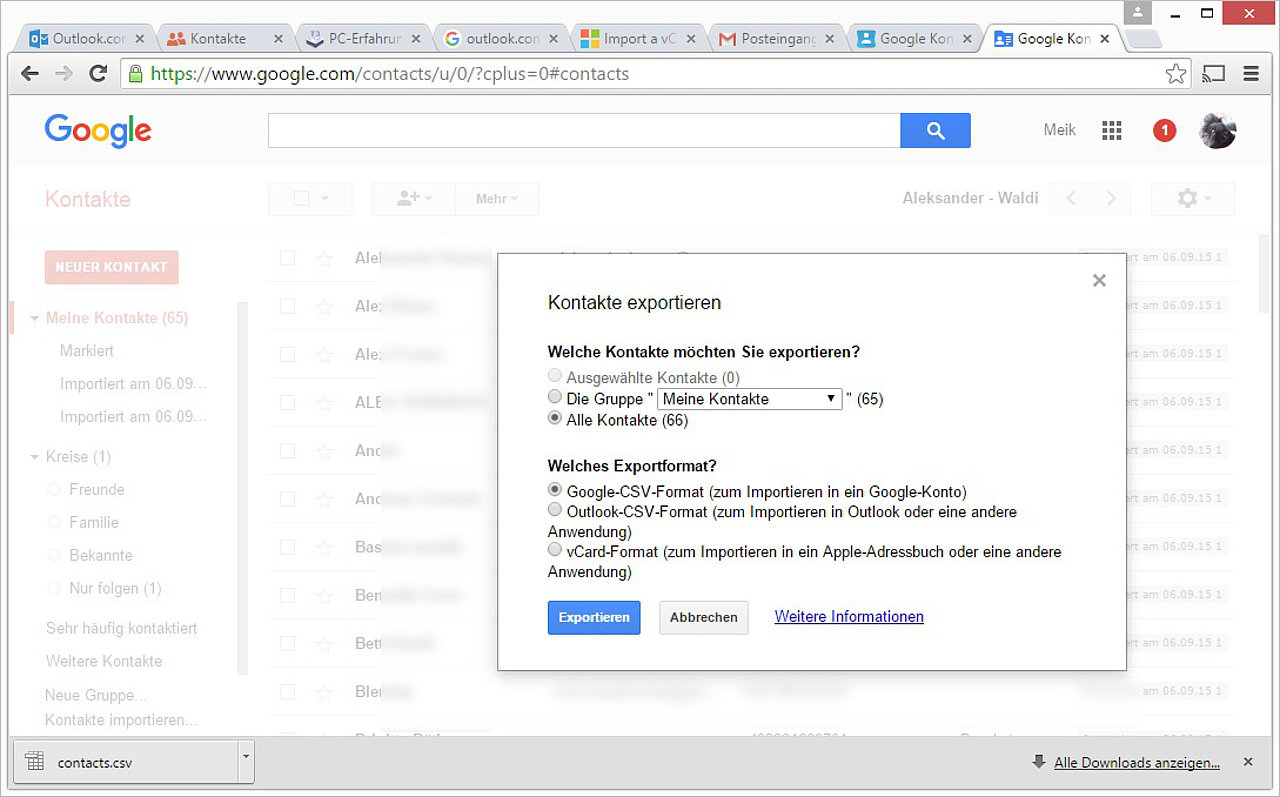Select Alle Kontakte (66) radio
Image resolution: width=1280 pixels, height=797 pixels.
tap(555, 419)
